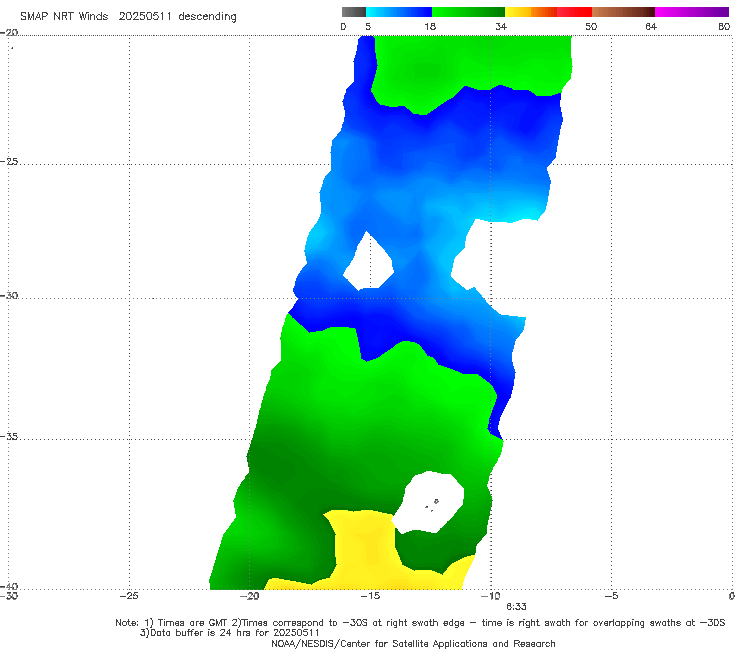The width and height of the screenshot is (740, 650).
Task: Click the latitude label '-25'
Action: tap(9, 161)
